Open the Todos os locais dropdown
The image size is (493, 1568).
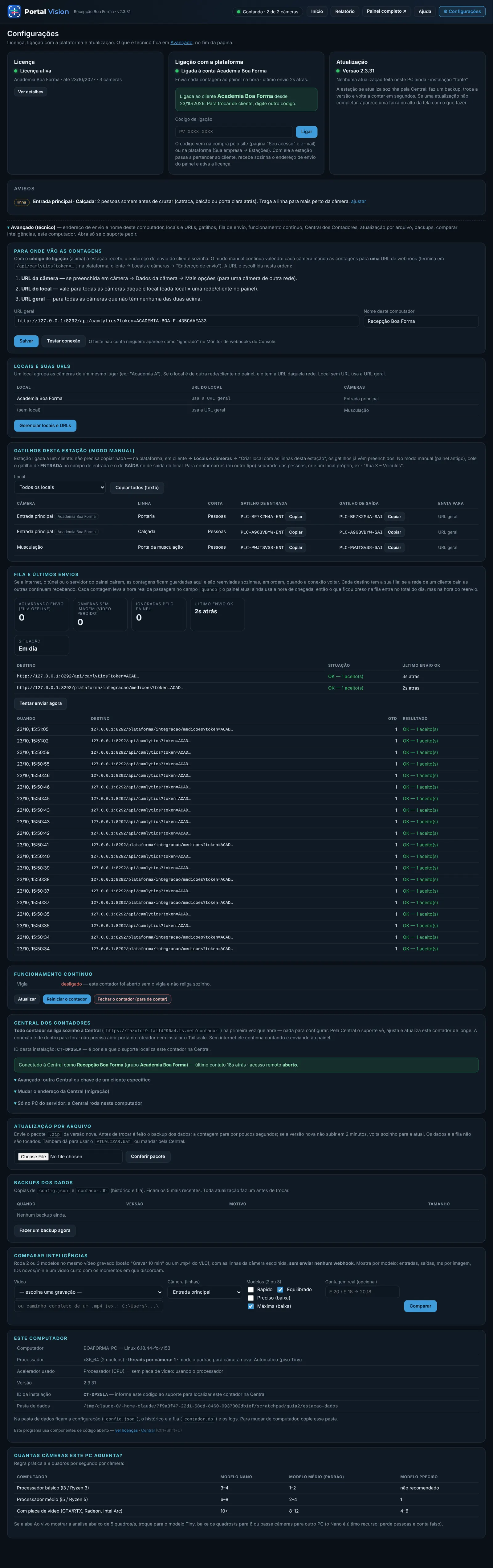coord(60,487)
